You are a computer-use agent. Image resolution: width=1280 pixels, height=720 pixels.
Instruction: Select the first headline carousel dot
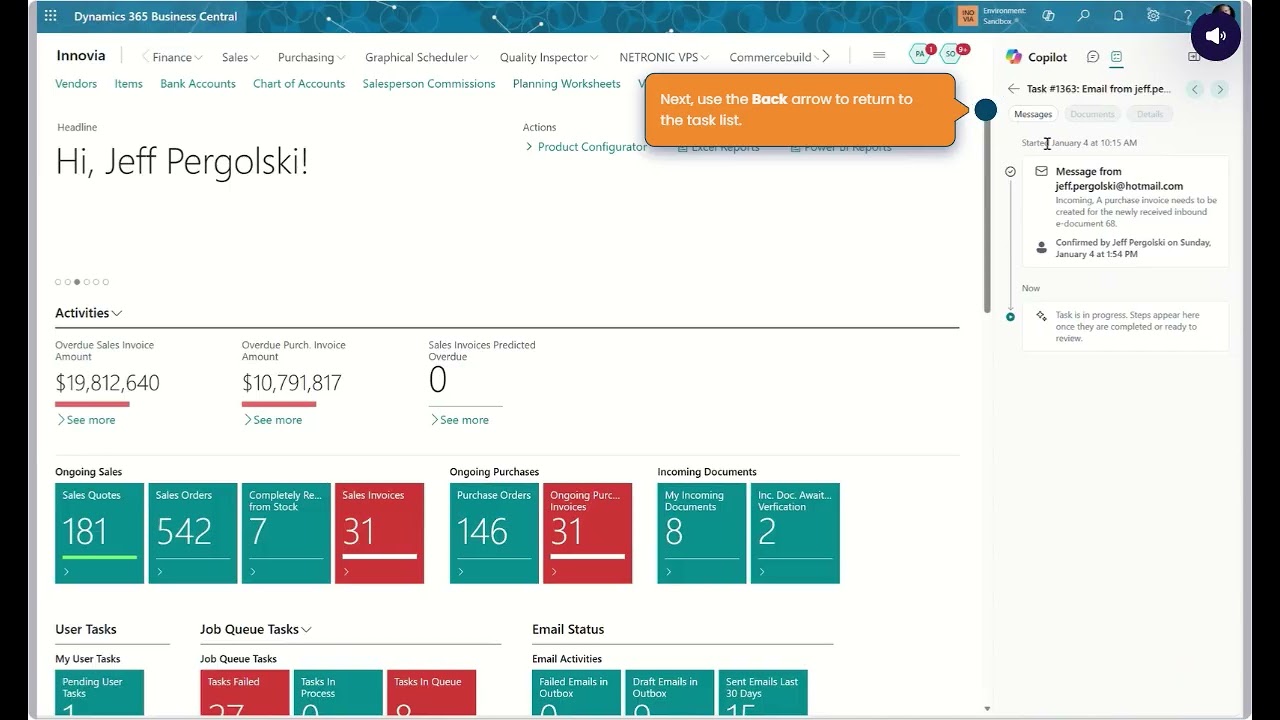tap(58, 282)
